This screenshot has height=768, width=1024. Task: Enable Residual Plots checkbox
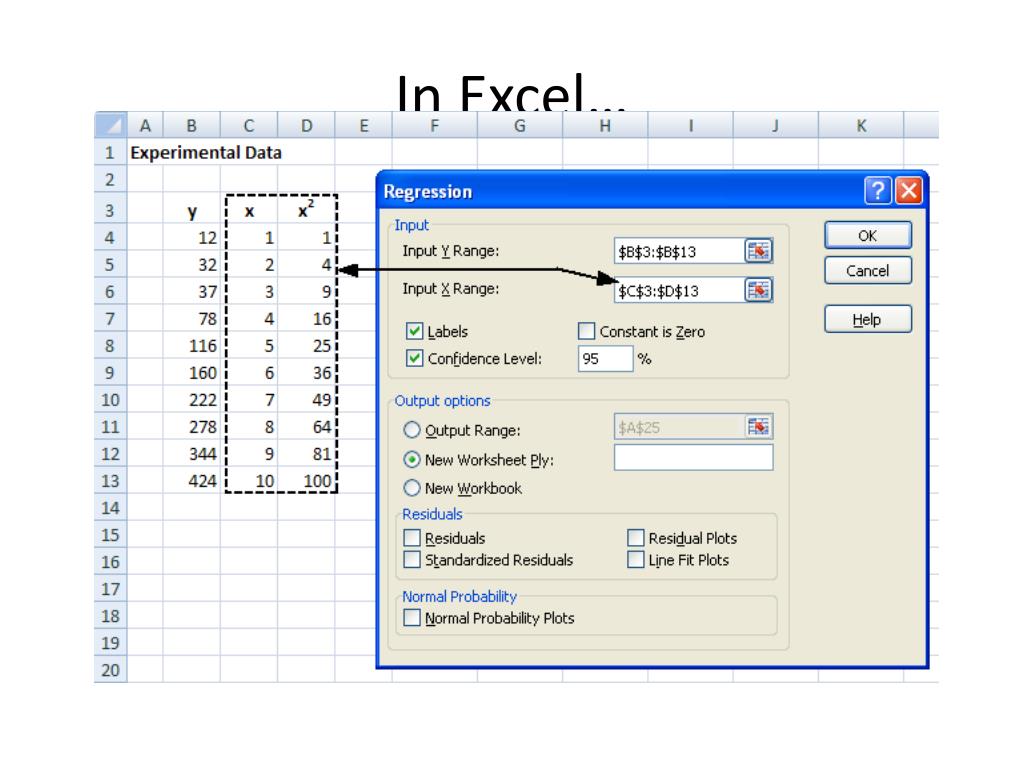point(635,538)
